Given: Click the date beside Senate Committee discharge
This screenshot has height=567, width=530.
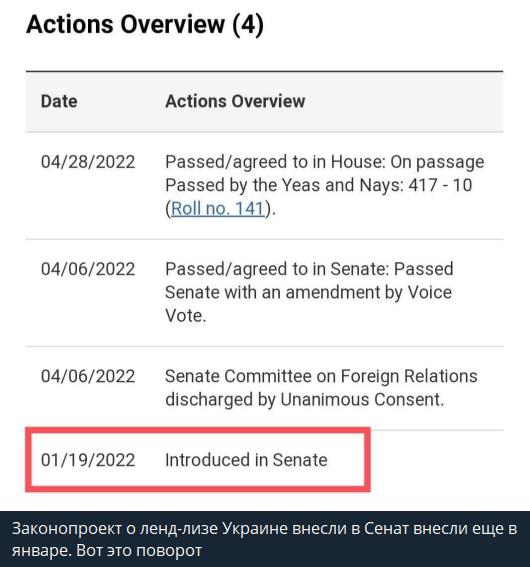Looking at the screenshot, I should tap(88, 376).
